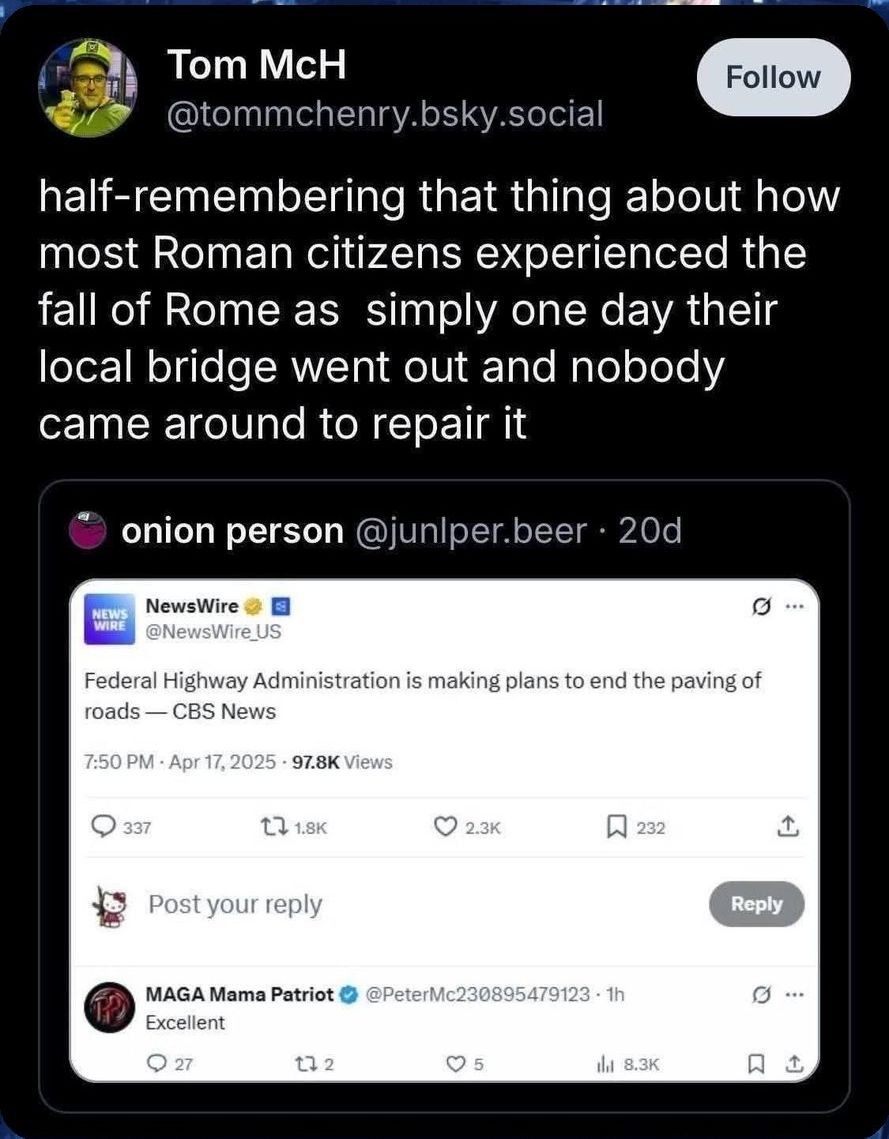This screenshot has height=1139, width=889.
Task: View stats of the 'Excellent' reply
Action: click(x=602, y=1064)
